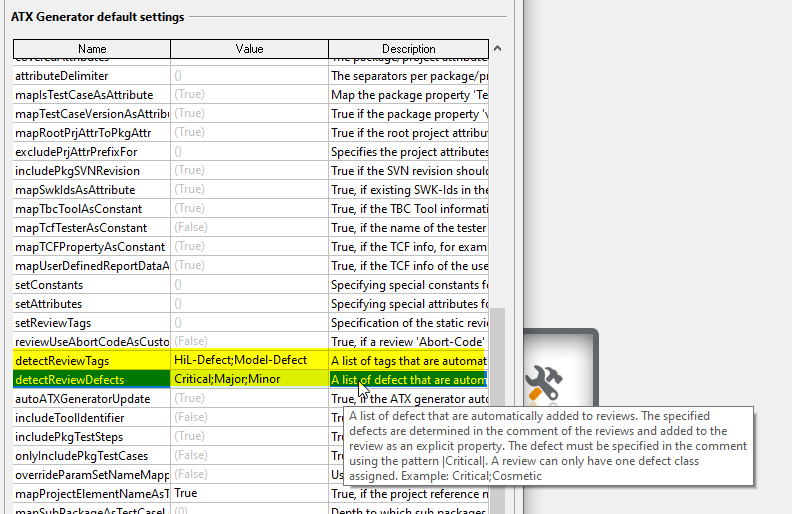Click the setConstants value cell

[x=249, y=285]
